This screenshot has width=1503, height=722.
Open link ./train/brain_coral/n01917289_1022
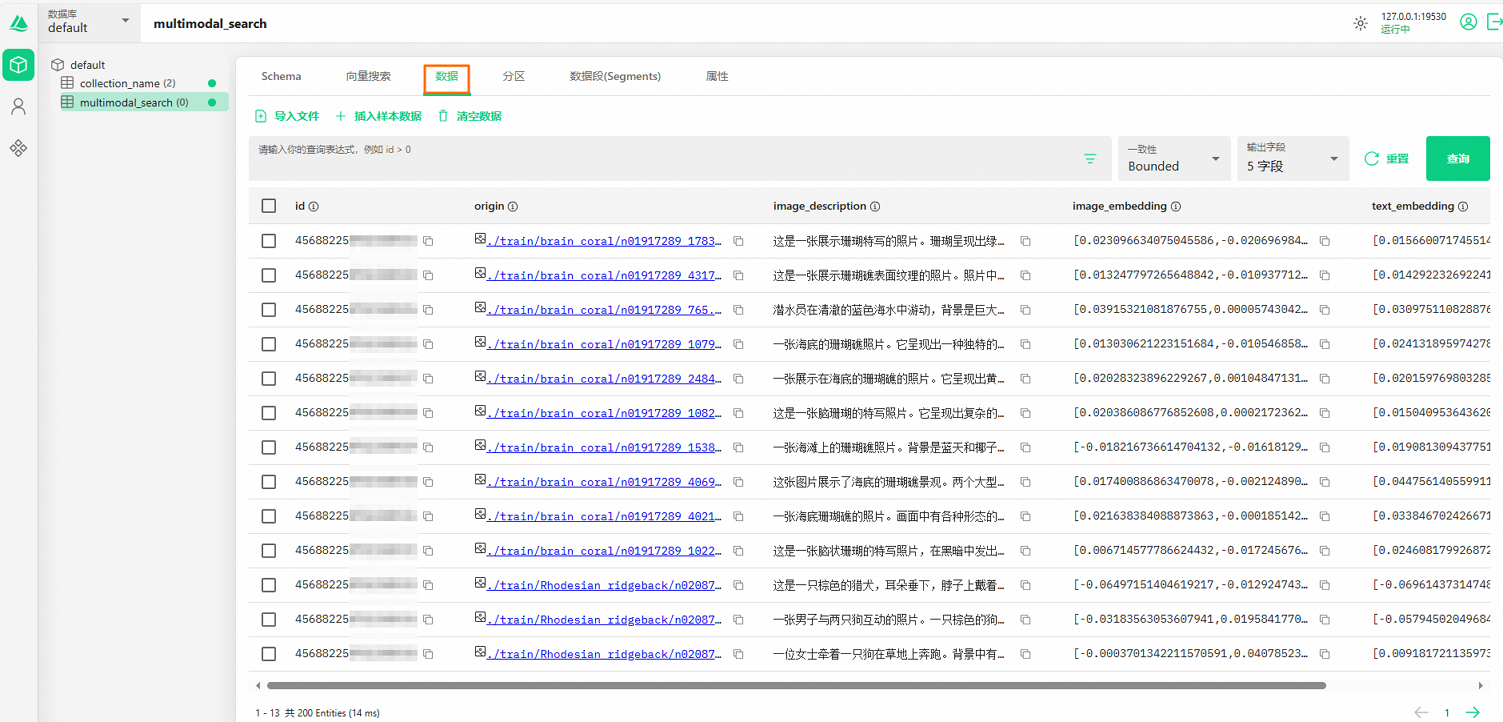click(603, 551)
